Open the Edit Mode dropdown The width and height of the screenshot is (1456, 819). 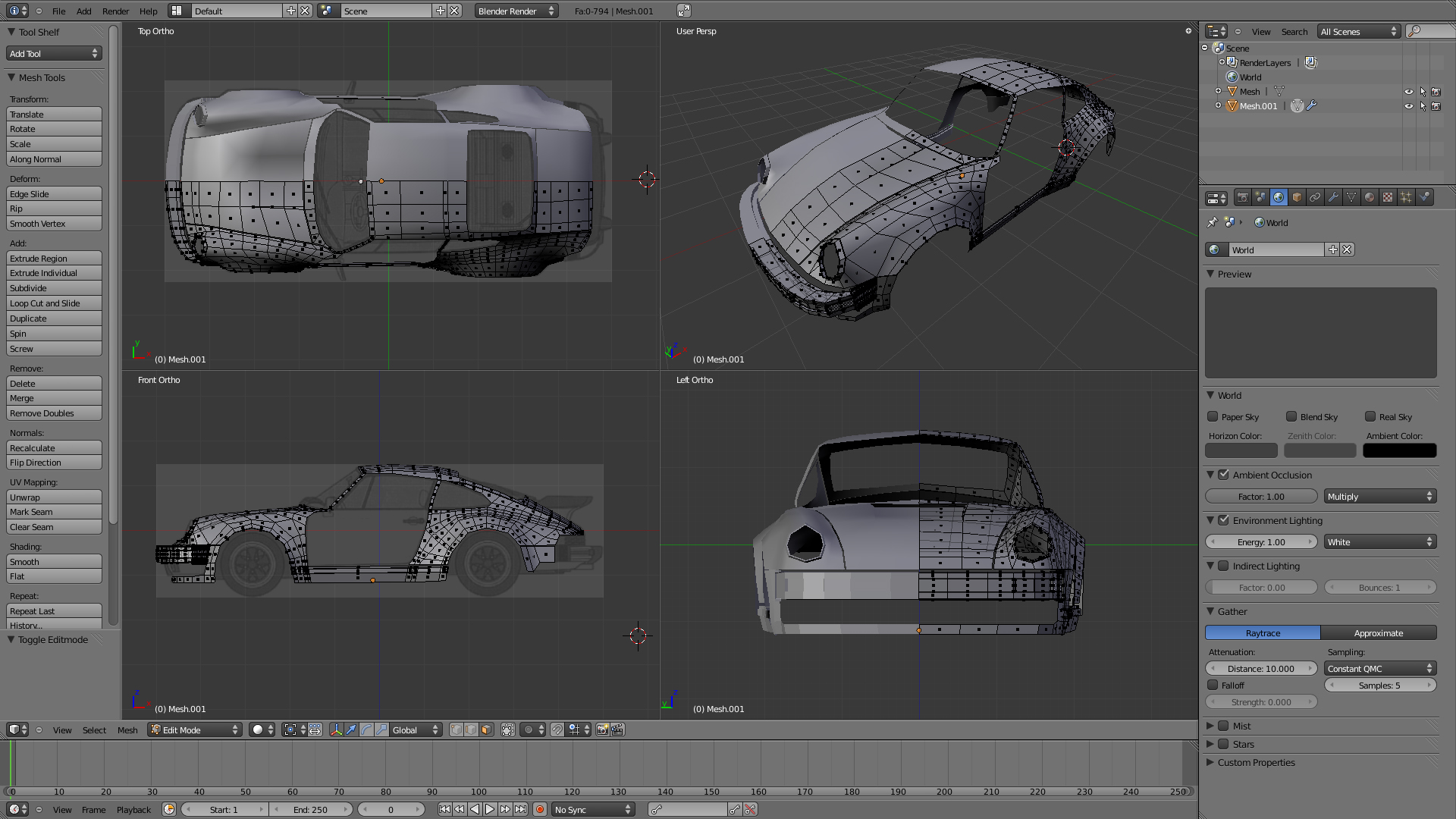coord(194,730)
